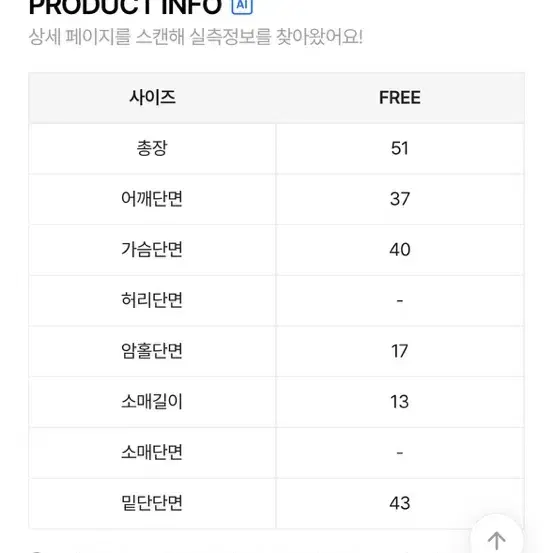Click the PRODUCT INFO heading
The height and width of the screenshot is (553, 553).
[125, 6]
